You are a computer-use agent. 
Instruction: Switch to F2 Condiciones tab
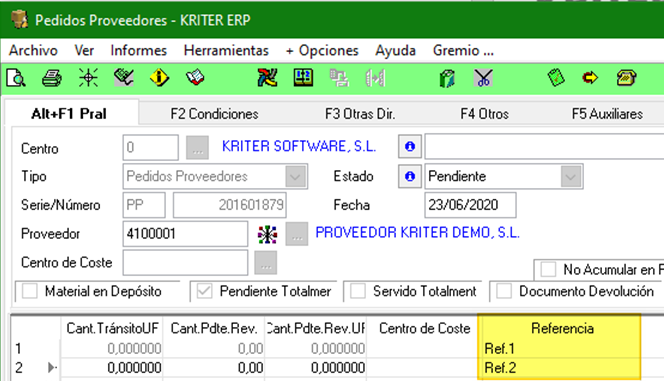pos(214,114)
